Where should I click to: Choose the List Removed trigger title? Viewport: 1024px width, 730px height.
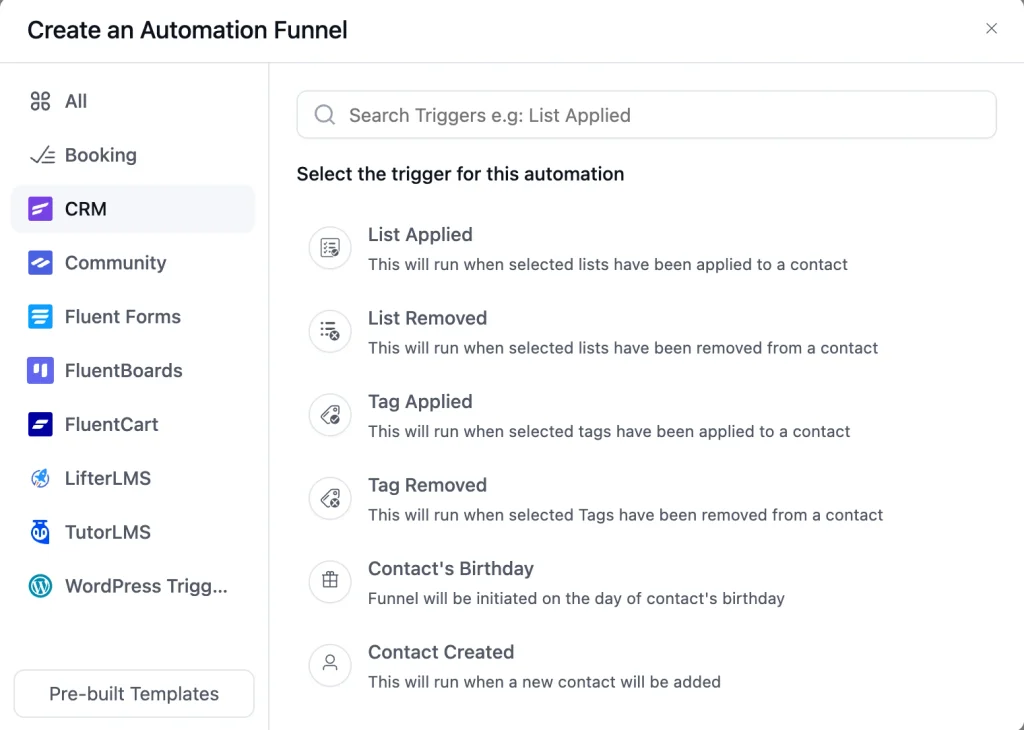pos(427,318)
